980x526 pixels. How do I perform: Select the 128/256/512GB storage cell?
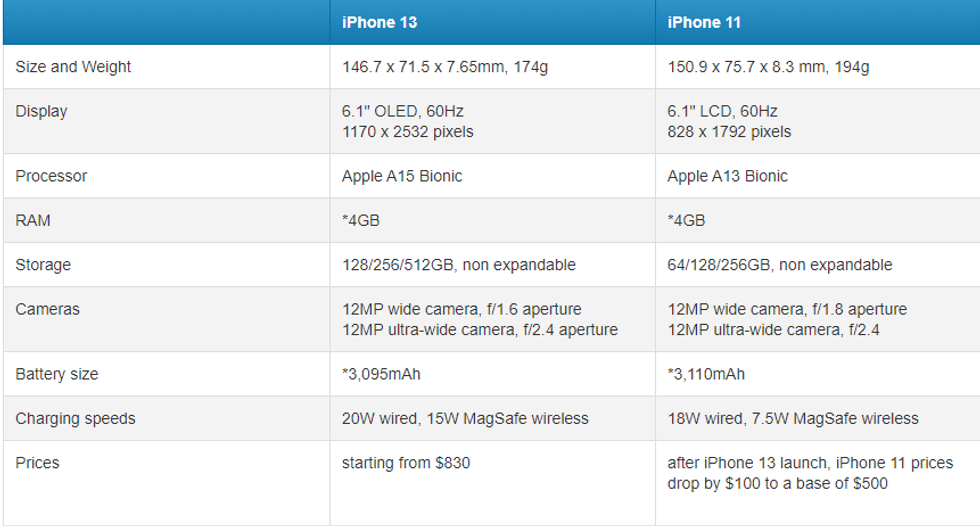459,265
